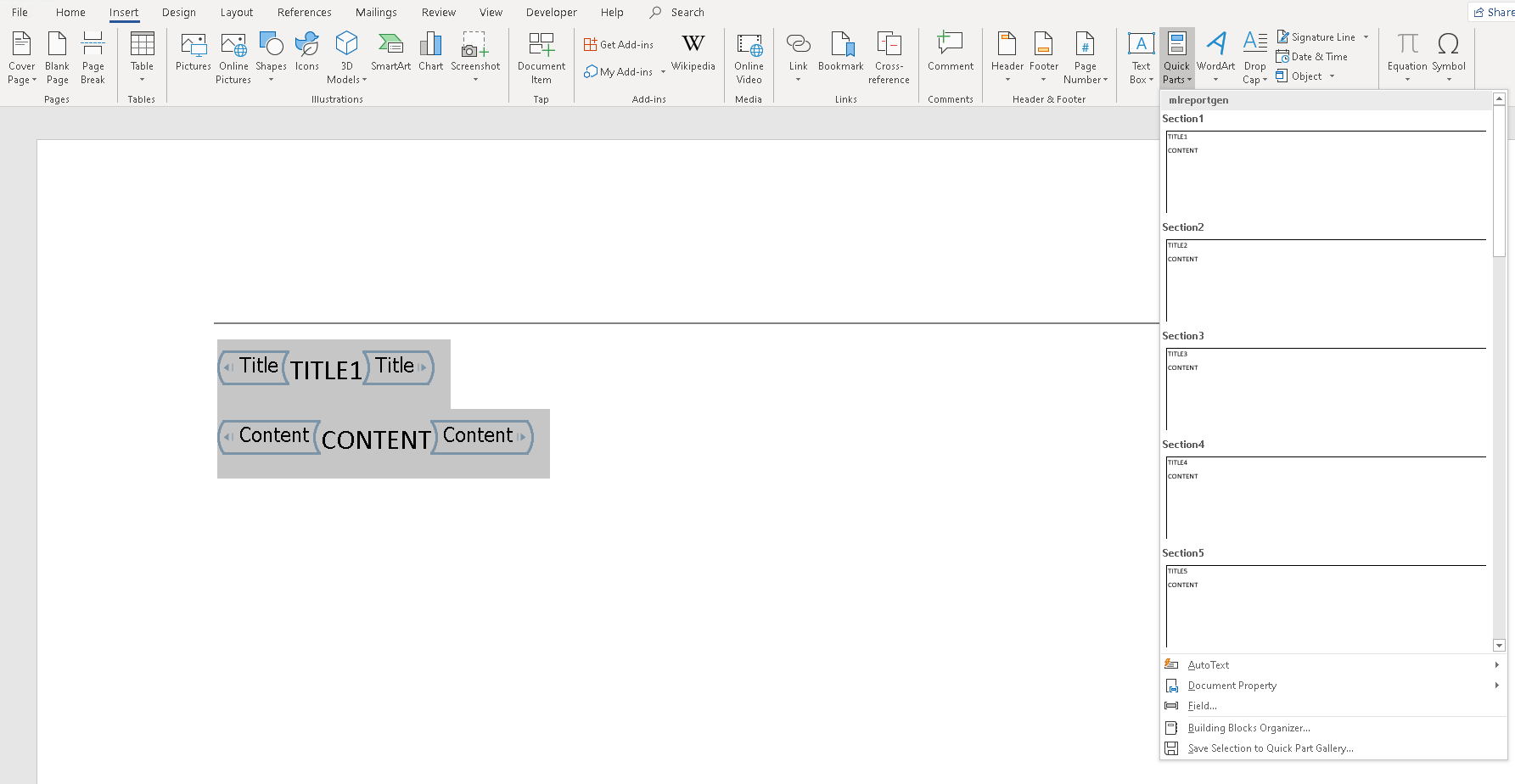Open the Developer tab
The height and width of the screenshot is (784, 1515).
pyautogui.click(x=551, y=12)
